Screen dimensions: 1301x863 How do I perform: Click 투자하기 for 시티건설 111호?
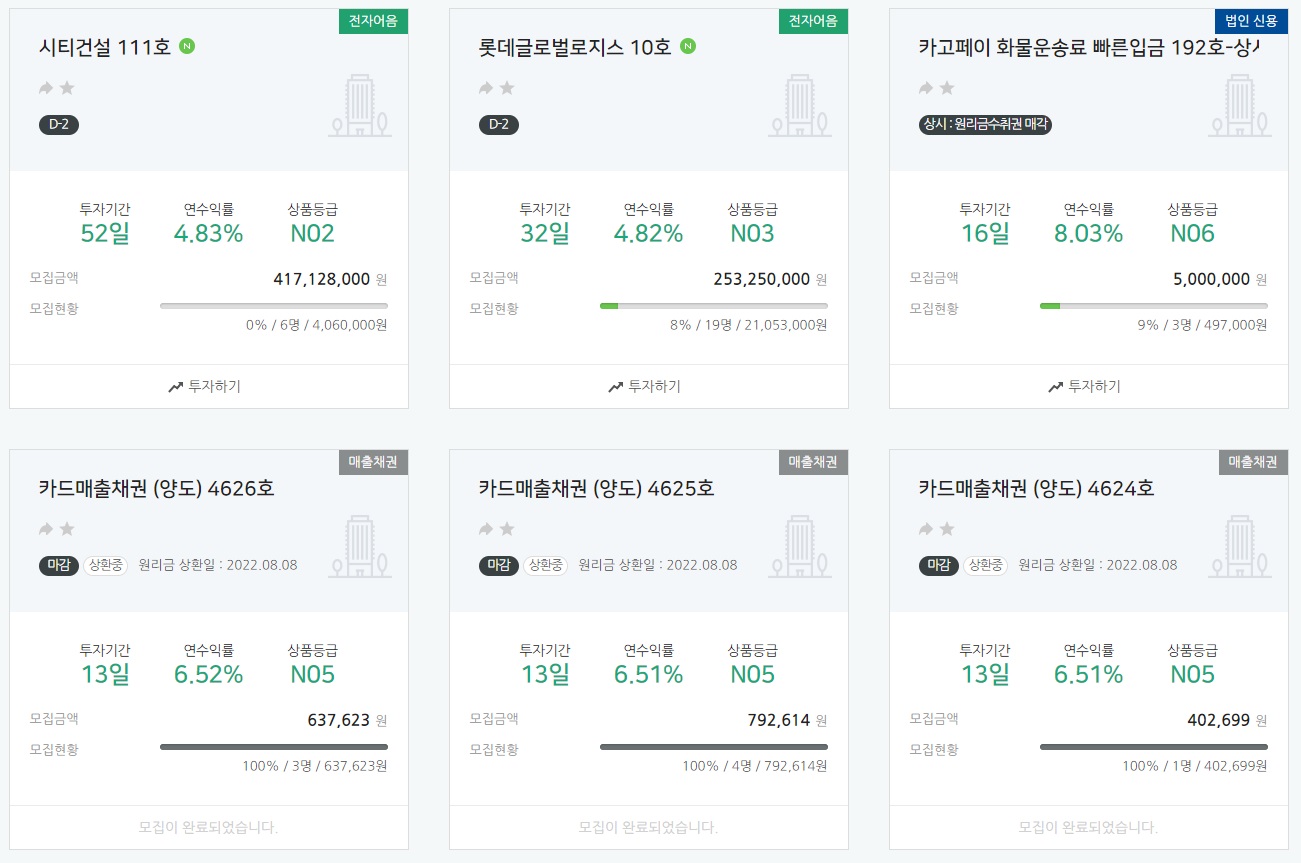point(205,386)
